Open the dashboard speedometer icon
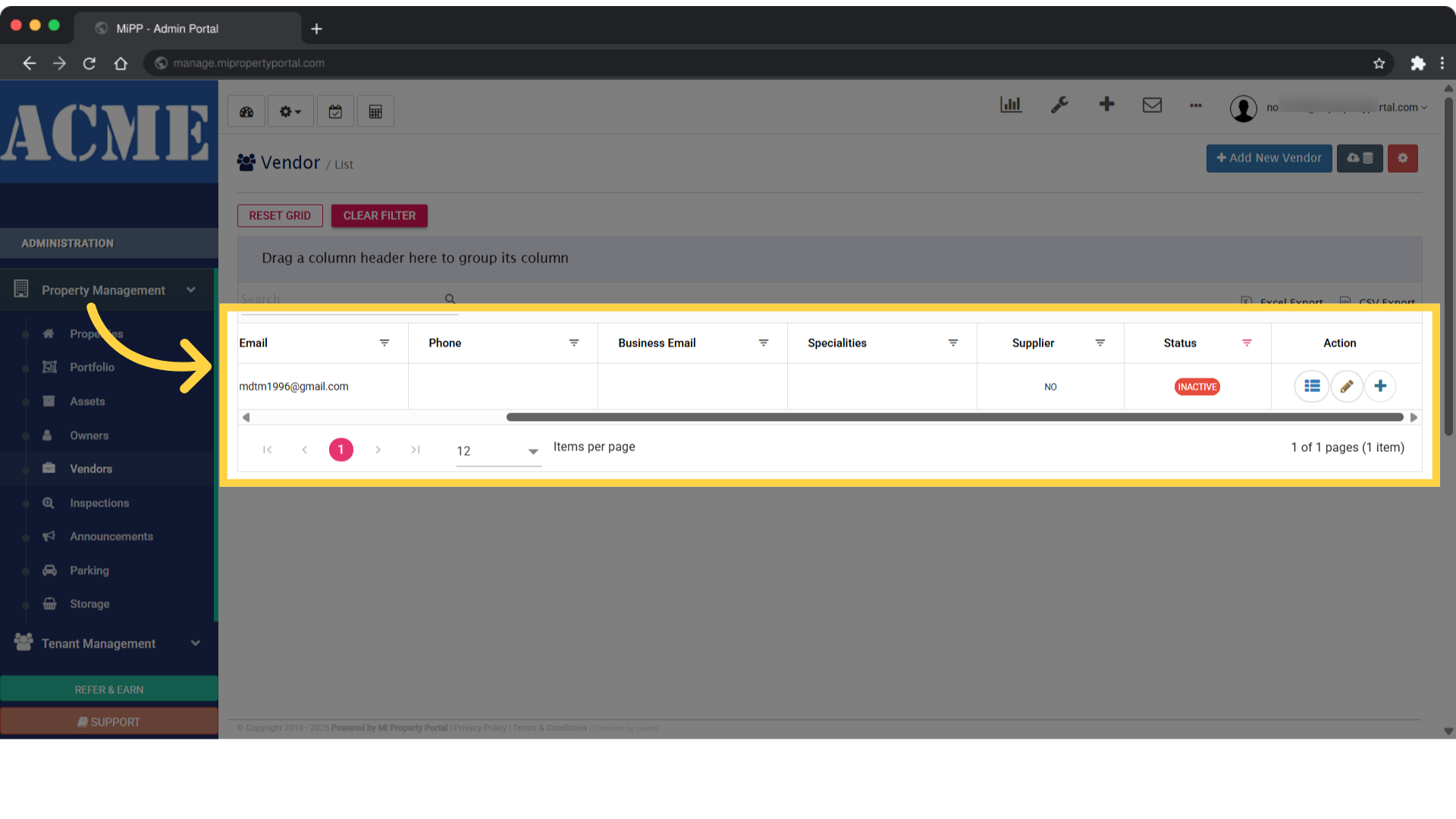The height and width of the screenshot is (819, 1456). (246, 111)
